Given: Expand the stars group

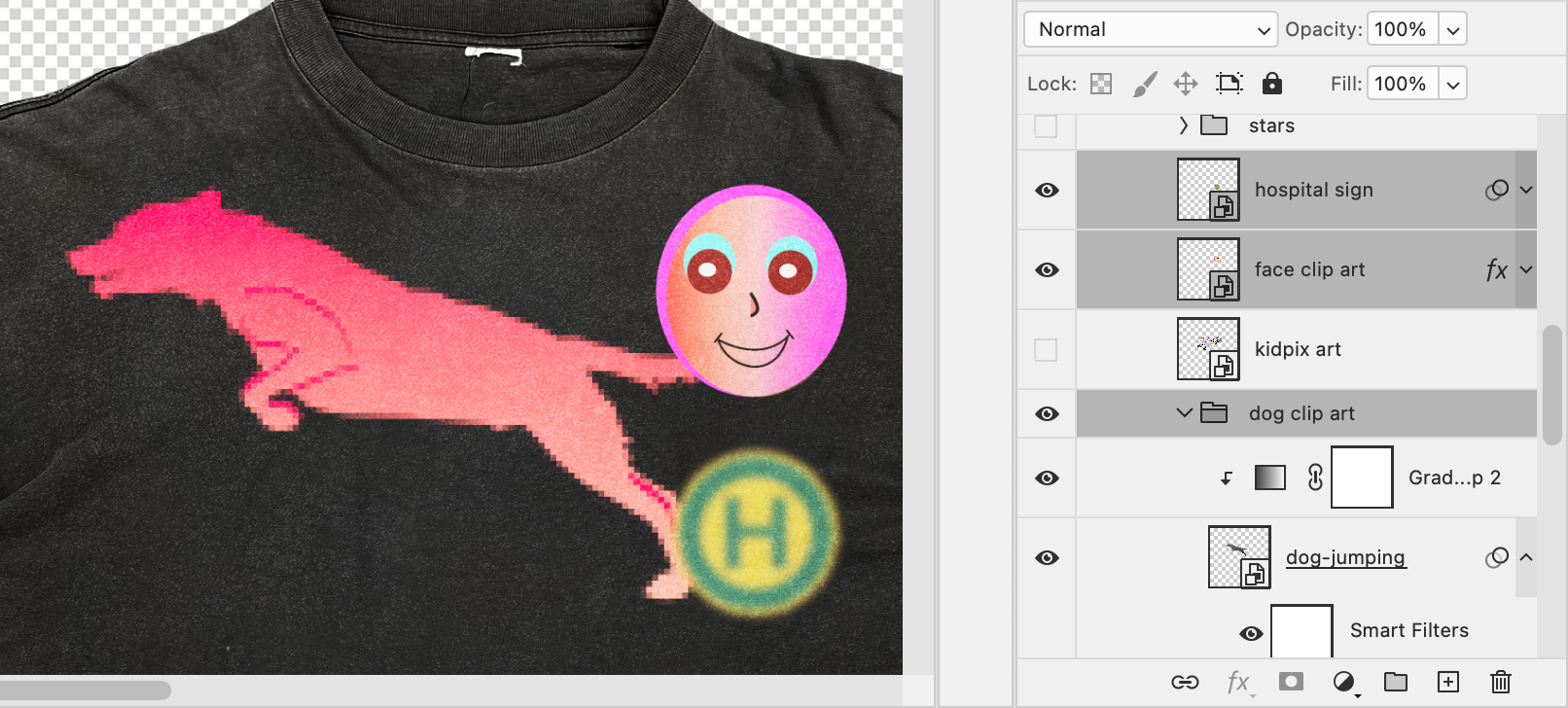Looking at the screenshot, I should coord(1183,125).
